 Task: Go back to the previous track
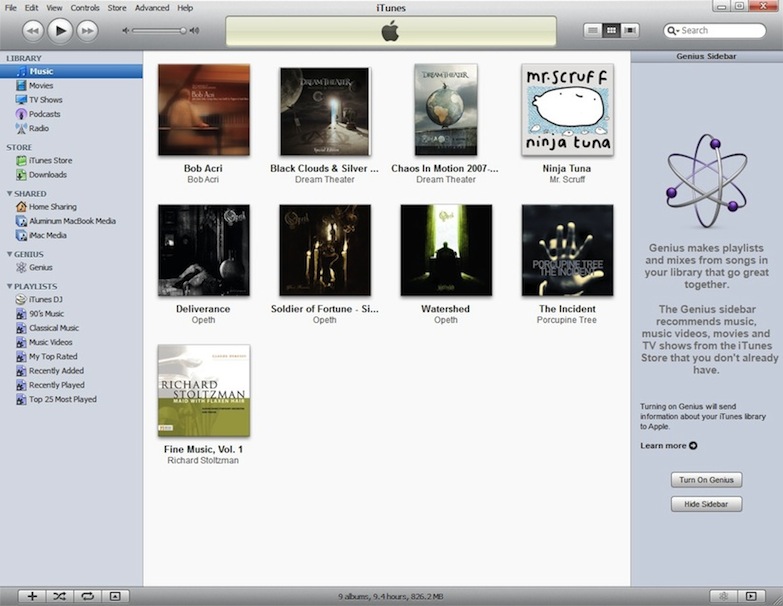[33, 31]
